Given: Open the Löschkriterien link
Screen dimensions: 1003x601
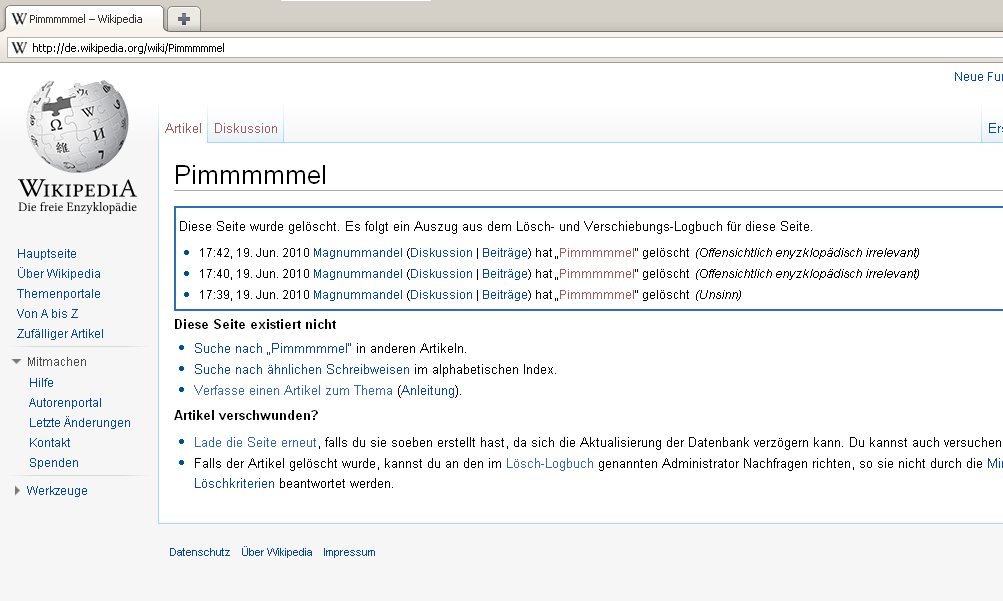Looking at the screenshot, I should coord(234,484).
